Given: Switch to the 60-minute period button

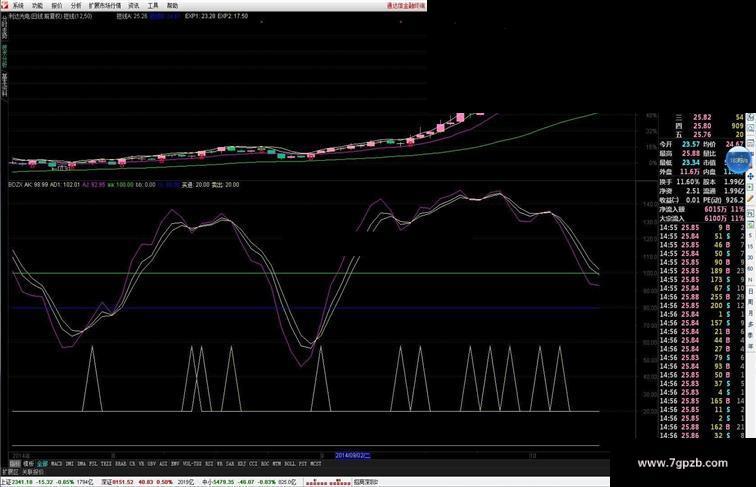Looking at the screenshot, I should click(x=750, y=268).
